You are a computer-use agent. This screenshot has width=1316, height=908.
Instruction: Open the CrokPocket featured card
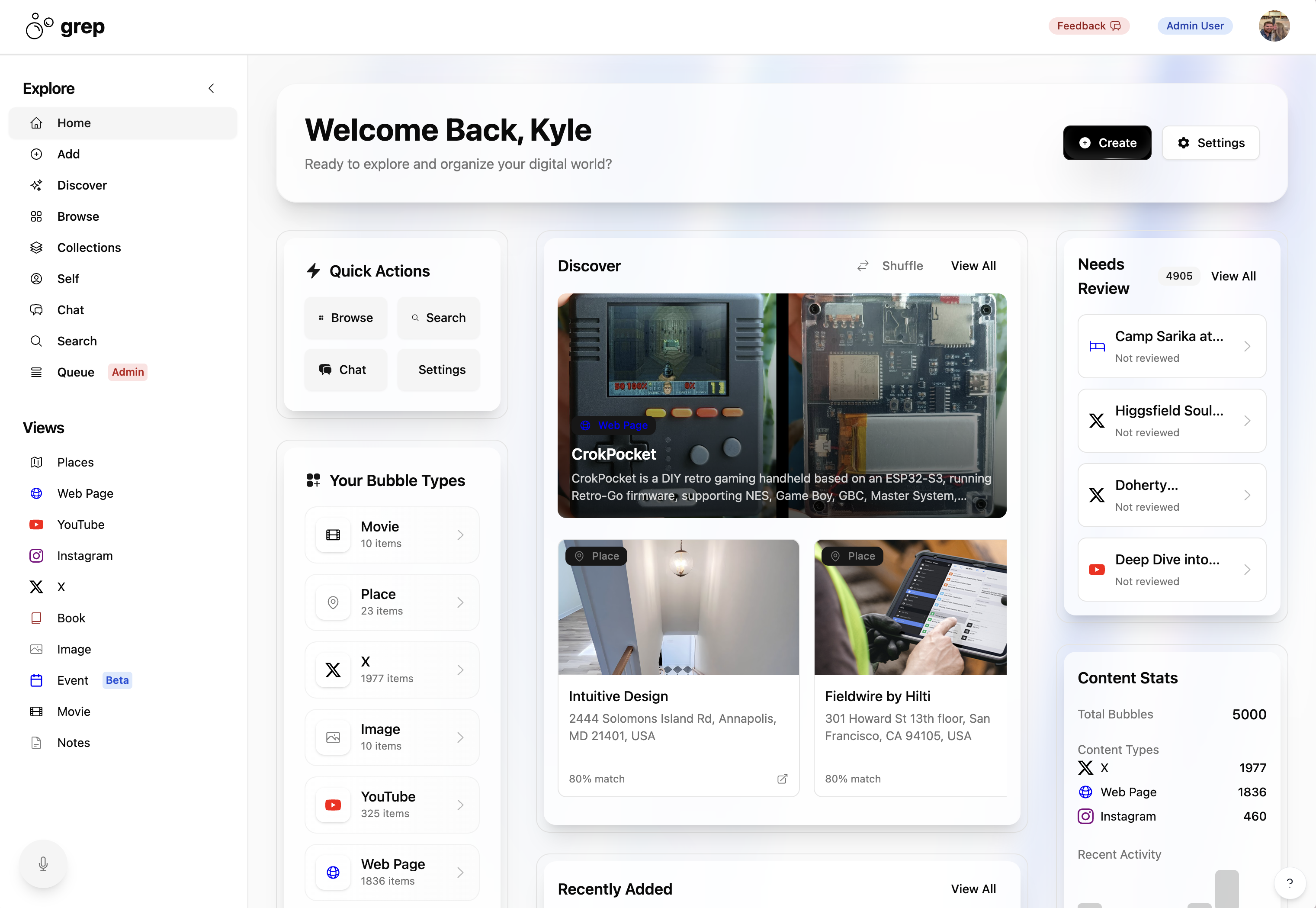point(782,406)
